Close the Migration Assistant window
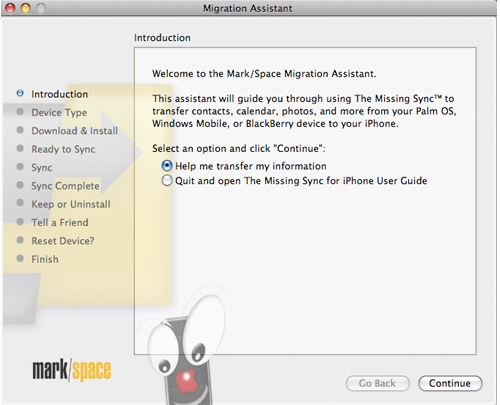Viewport: 500px width, 405px height. tap(10, 8)
